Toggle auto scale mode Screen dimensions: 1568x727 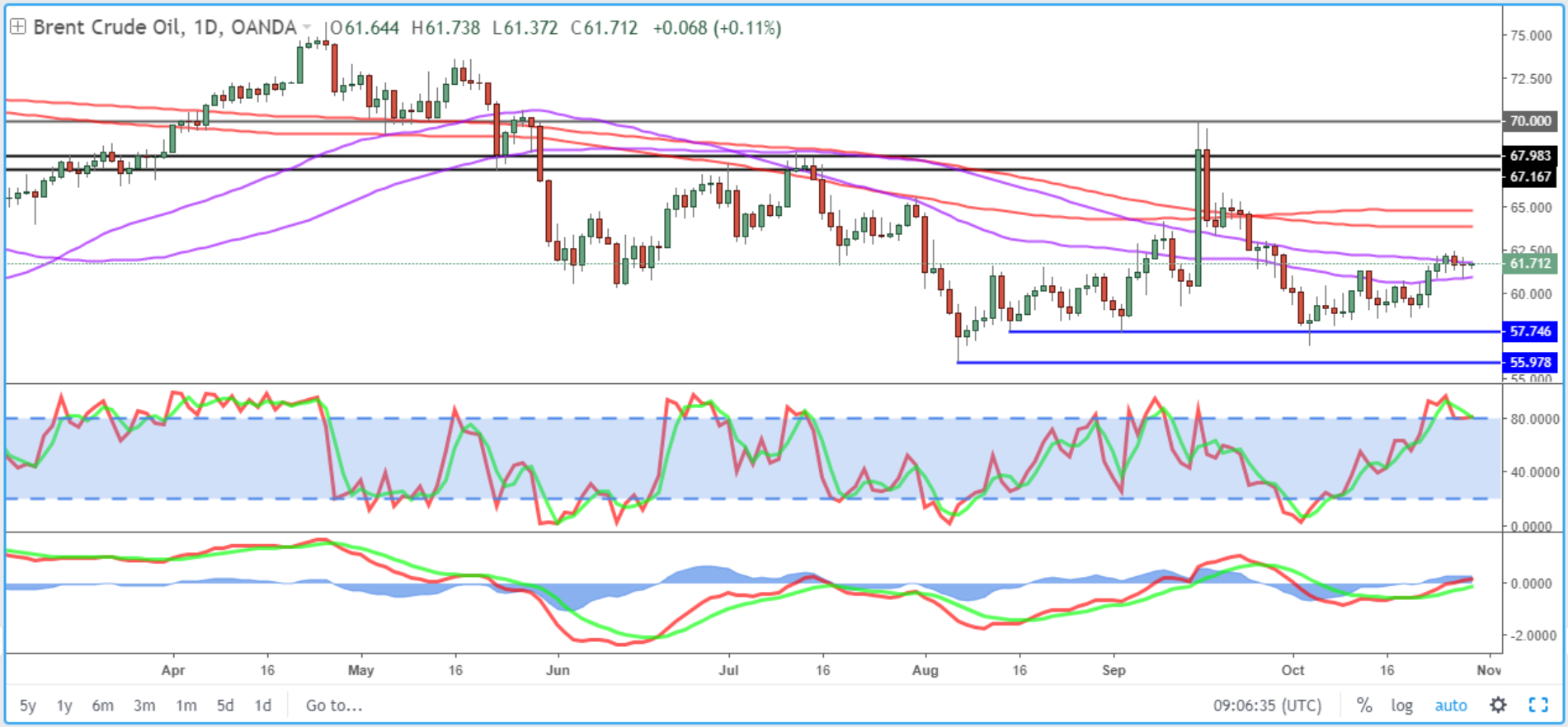click(1451, 706)
